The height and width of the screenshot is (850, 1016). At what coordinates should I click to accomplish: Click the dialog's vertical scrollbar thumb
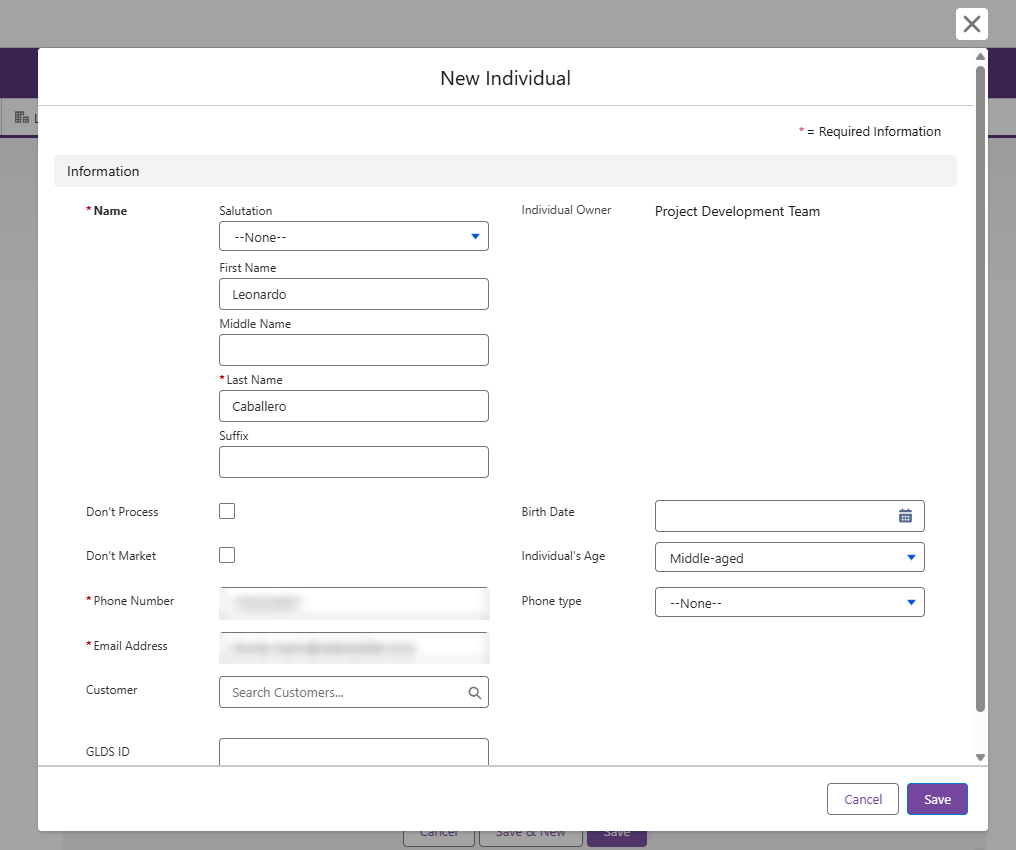point(980,389)
